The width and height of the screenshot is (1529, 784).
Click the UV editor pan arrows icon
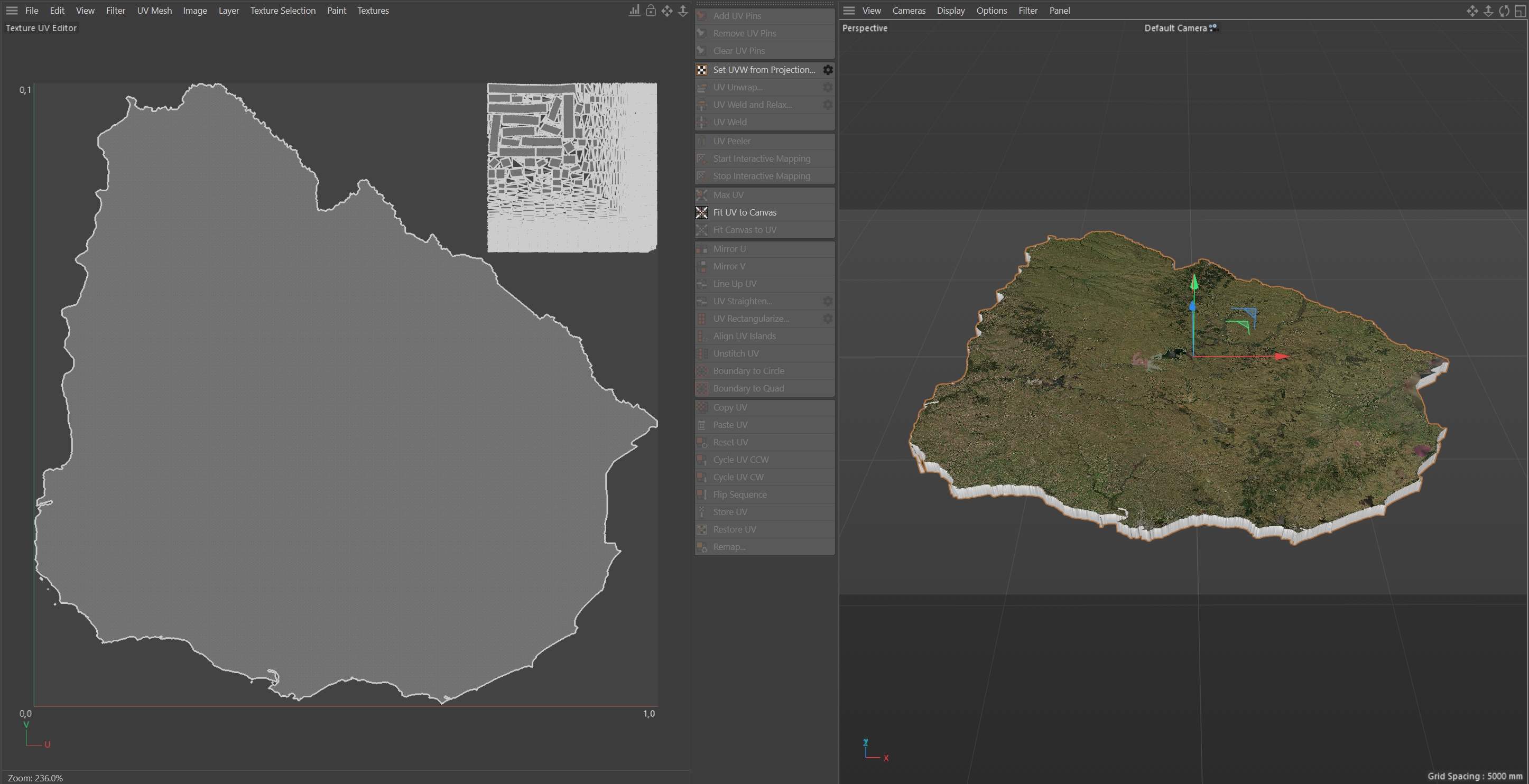point(667,11)
